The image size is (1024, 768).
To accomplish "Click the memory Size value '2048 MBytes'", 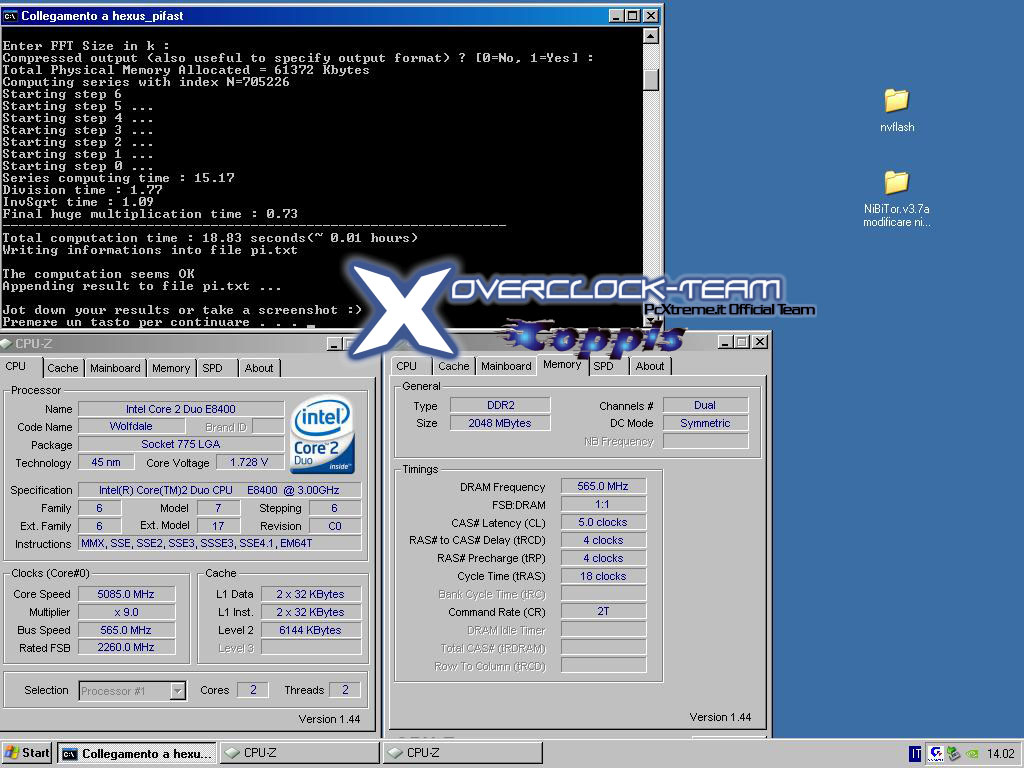I will [500, 423].
